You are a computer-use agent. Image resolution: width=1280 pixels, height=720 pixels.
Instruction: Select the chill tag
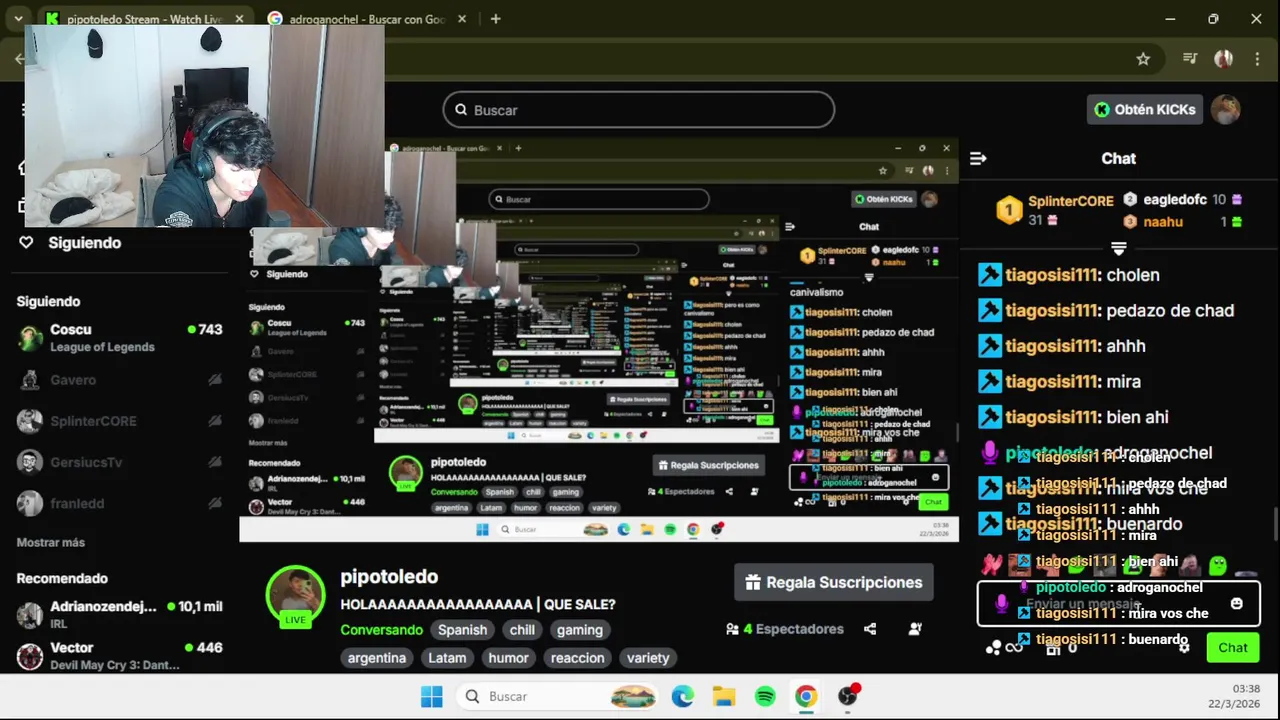click(522, 630)
